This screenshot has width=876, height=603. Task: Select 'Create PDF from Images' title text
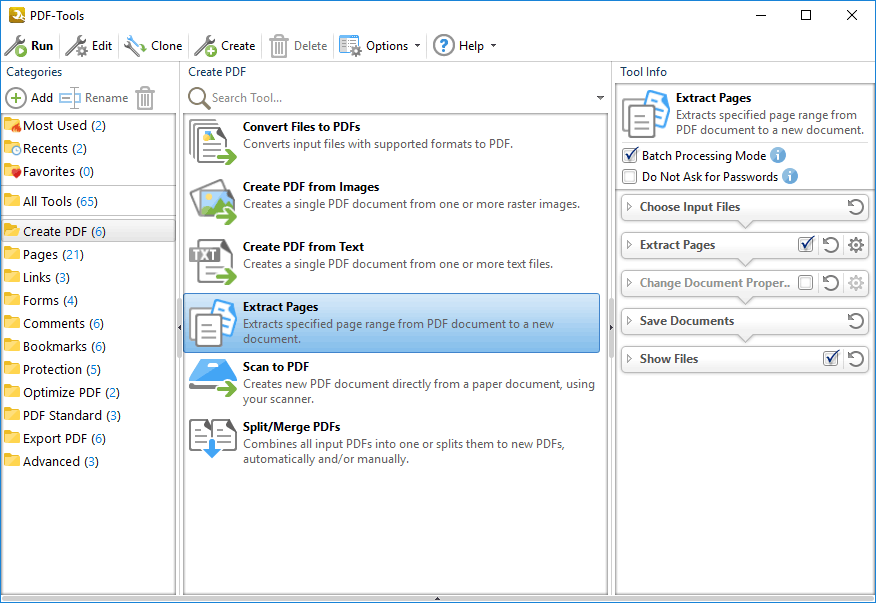coord(311,187)
